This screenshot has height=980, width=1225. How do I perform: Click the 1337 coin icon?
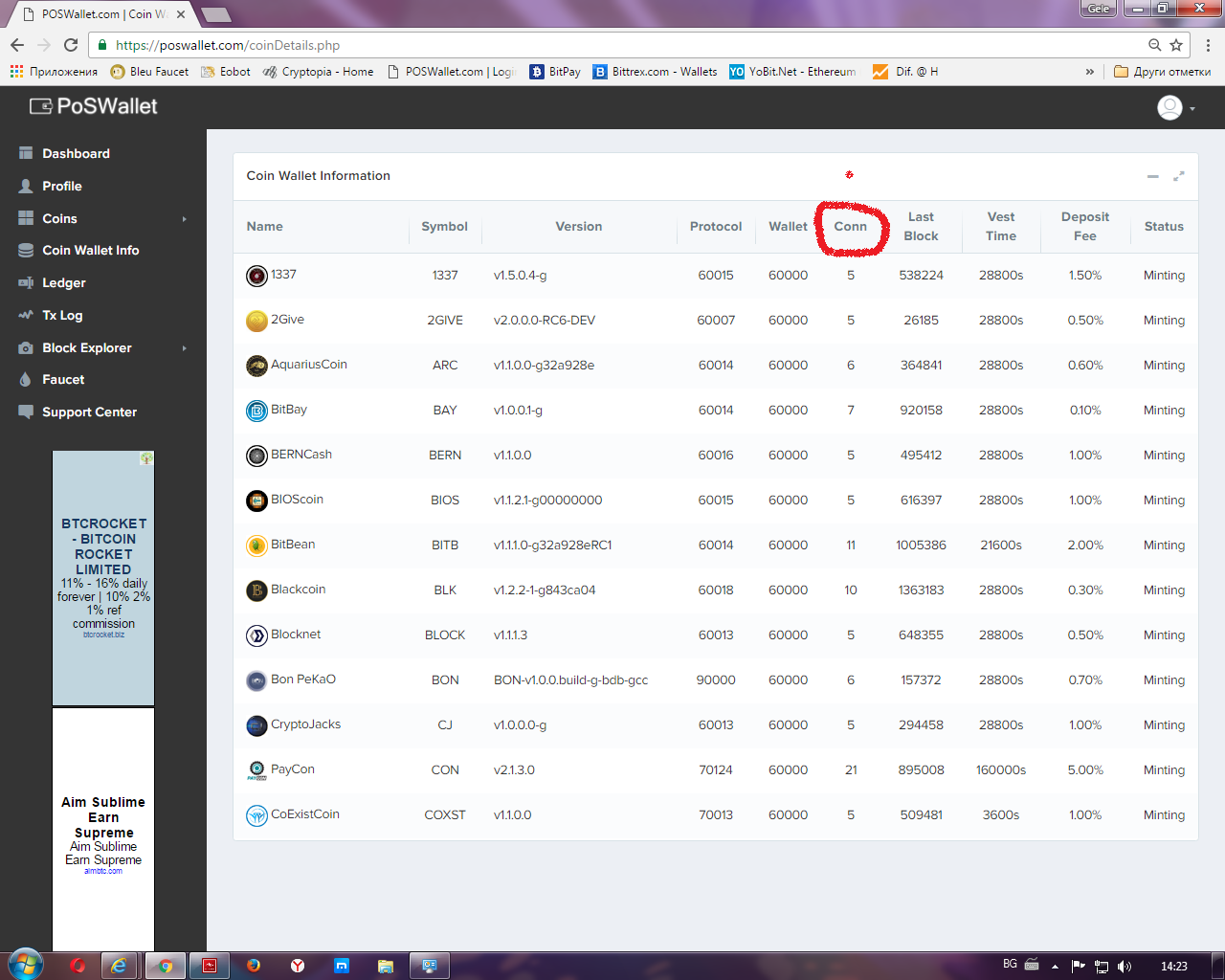[256, 276]
